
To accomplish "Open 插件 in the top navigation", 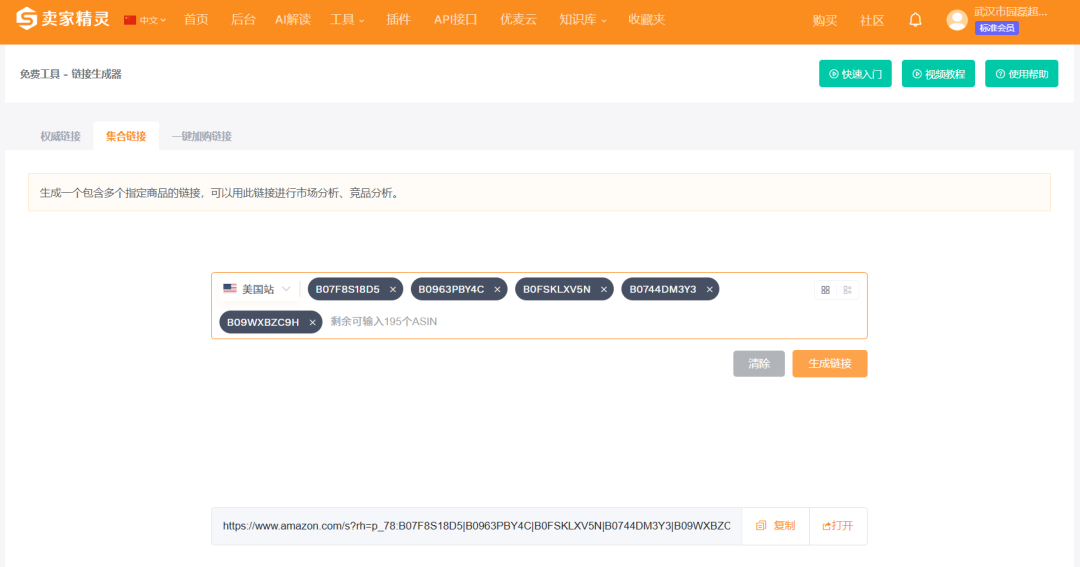I will (x=398, y=20).
